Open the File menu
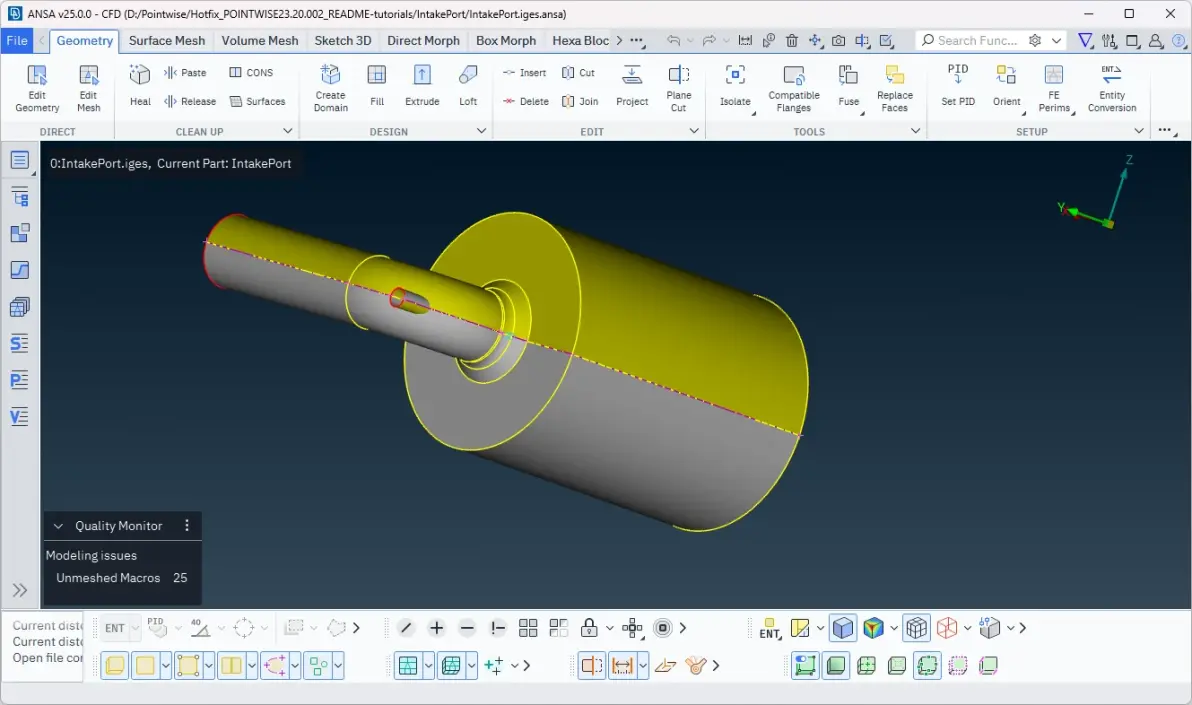This screenshot has width=1192, height=705. (x=17, y=40)
